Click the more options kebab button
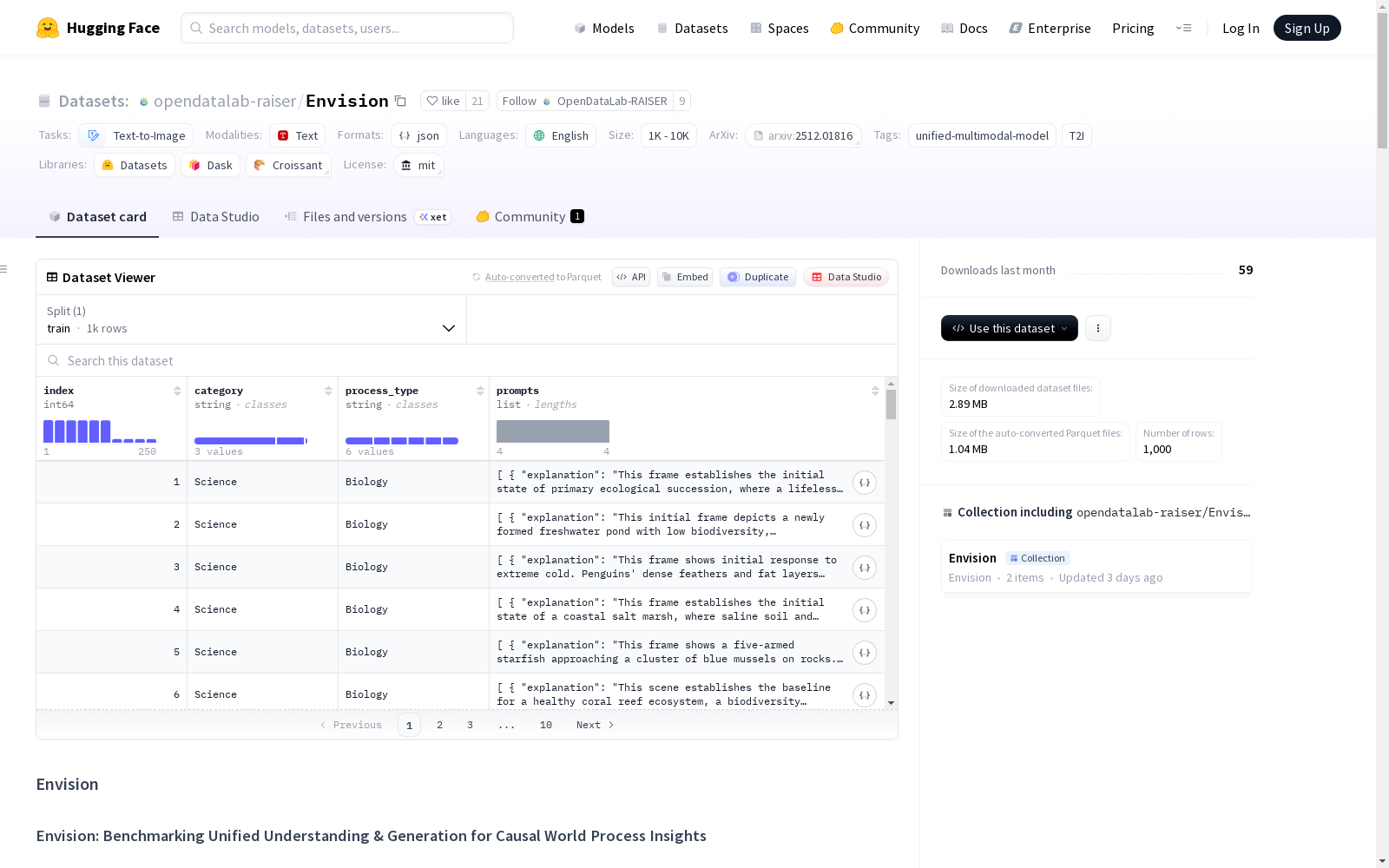 1098,328
